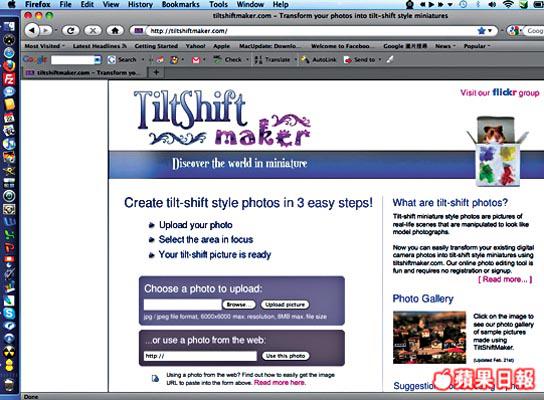544x400 pixels.
Task: Open the Google toolbar search box dropdown
Action: (x=97, y=60)
